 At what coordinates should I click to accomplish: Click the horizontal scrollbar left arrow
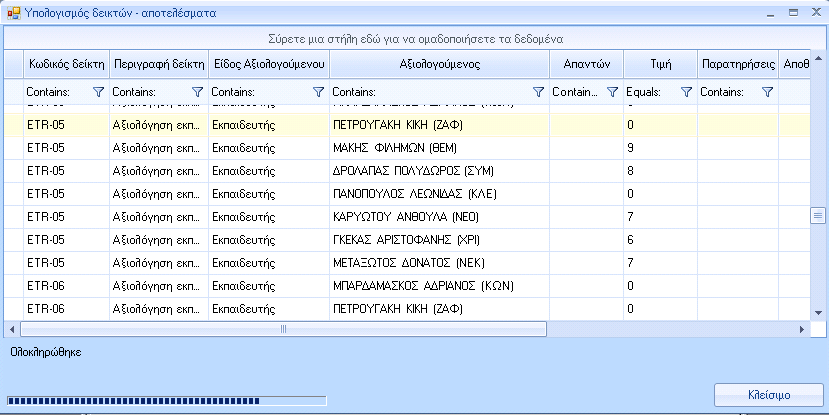click(x=12, y=329)
